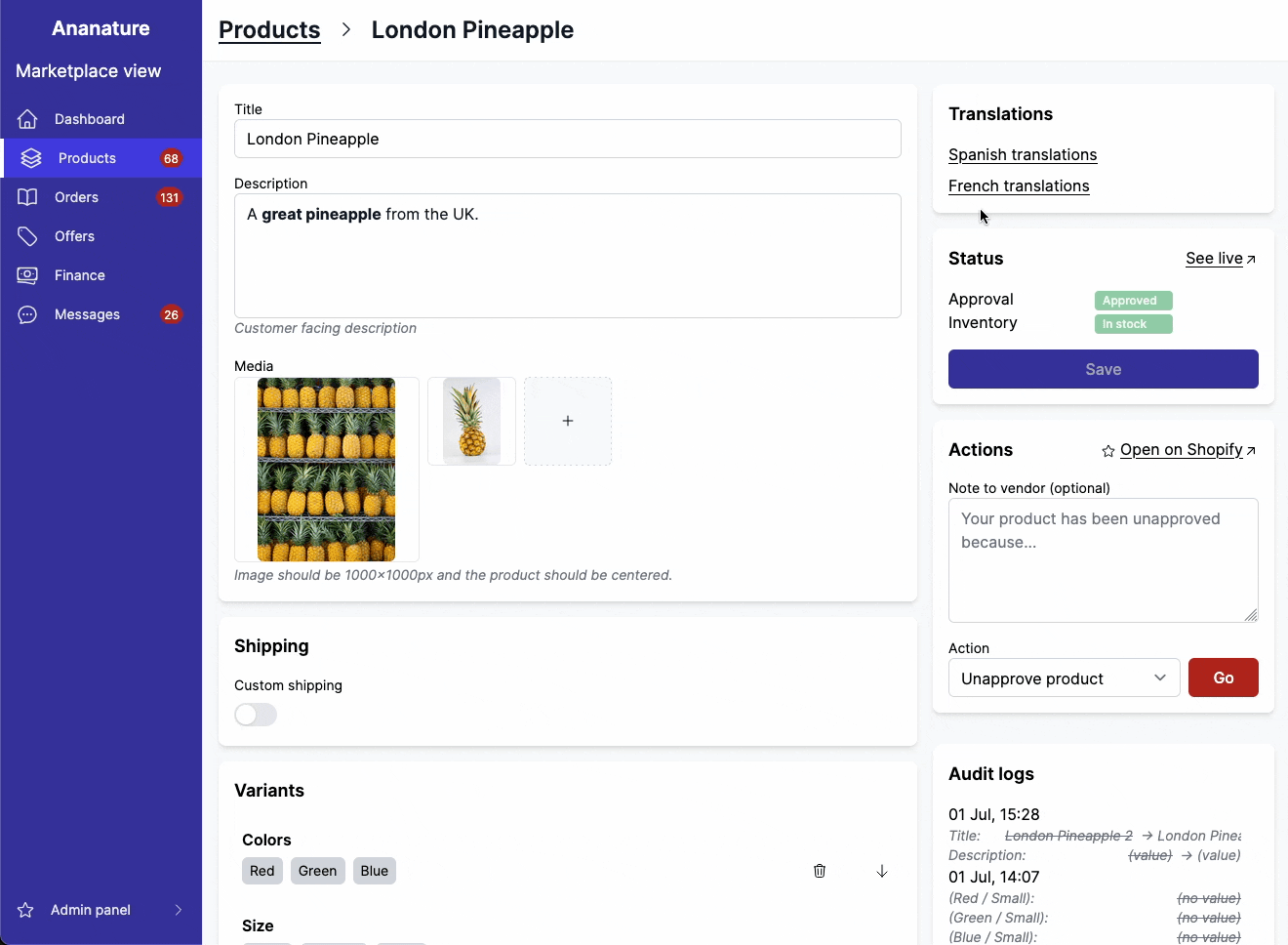Select Admin panel in the sidebar

[x=91, y=909]
